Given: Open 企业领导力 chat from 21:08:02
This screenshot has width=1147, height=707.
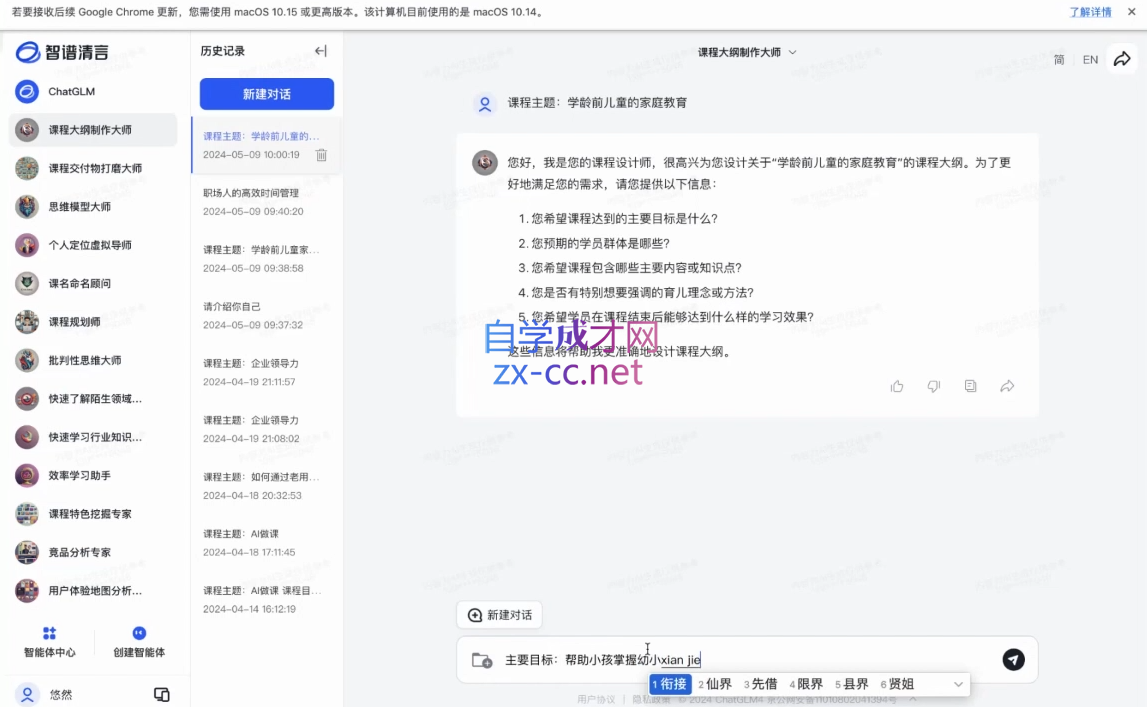Looking at the screenshot, I should [266, 429].
